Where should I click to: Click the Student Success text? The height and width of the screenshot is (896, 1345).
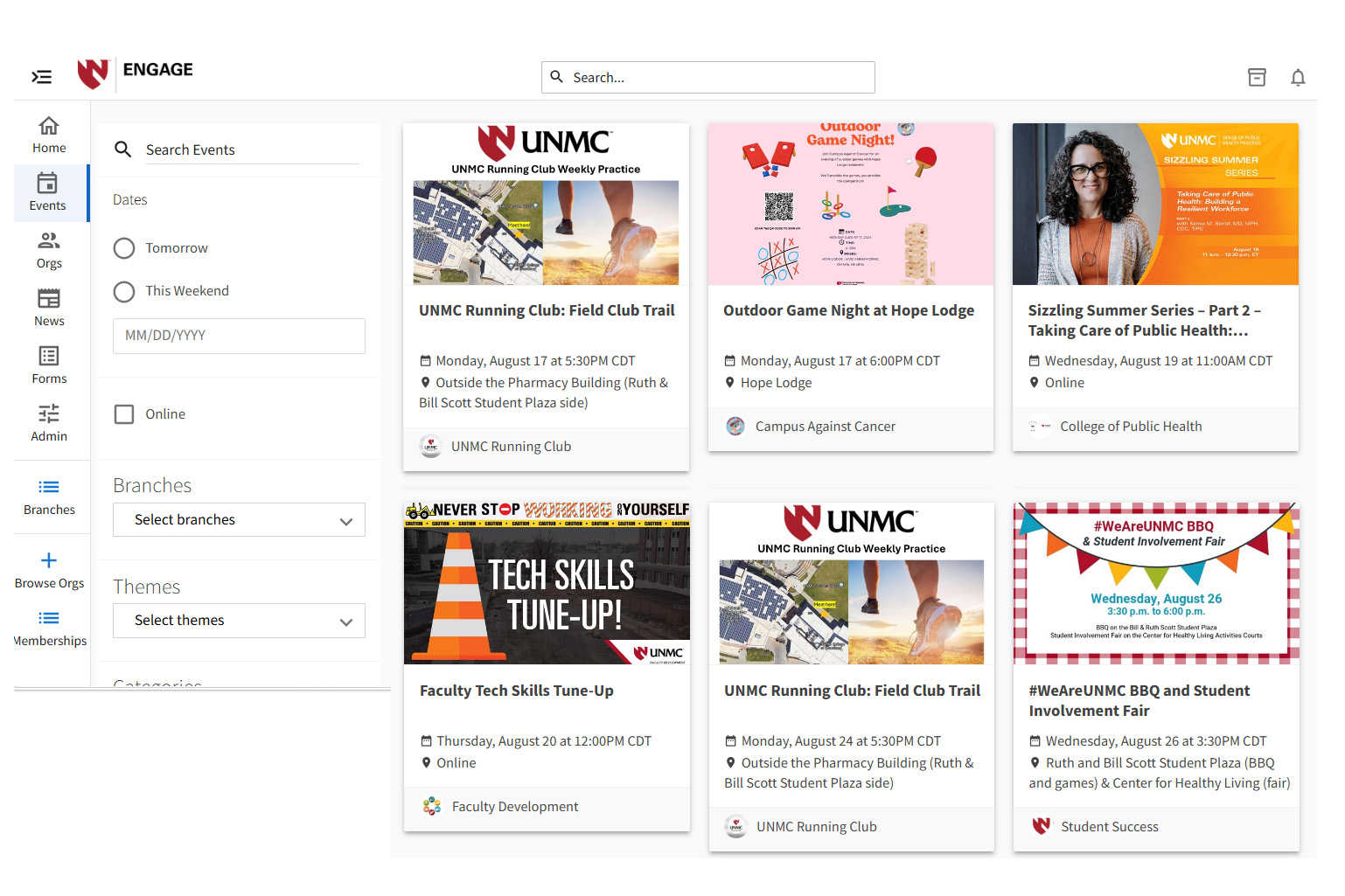[1110, 827]
